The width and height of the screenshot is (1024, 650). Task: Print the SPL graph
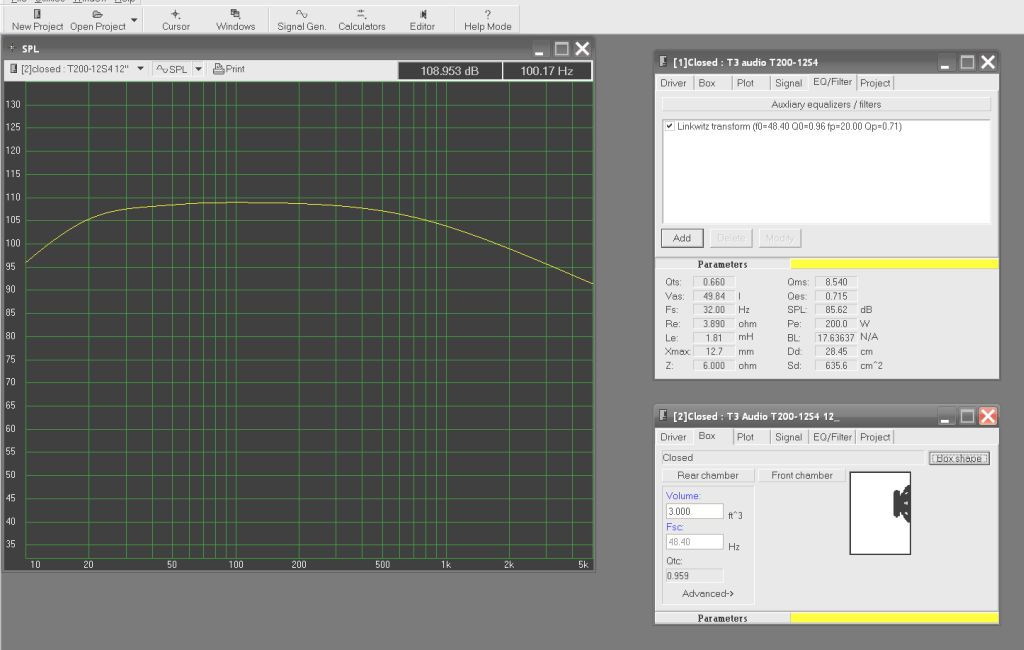(x=229, y=69)
